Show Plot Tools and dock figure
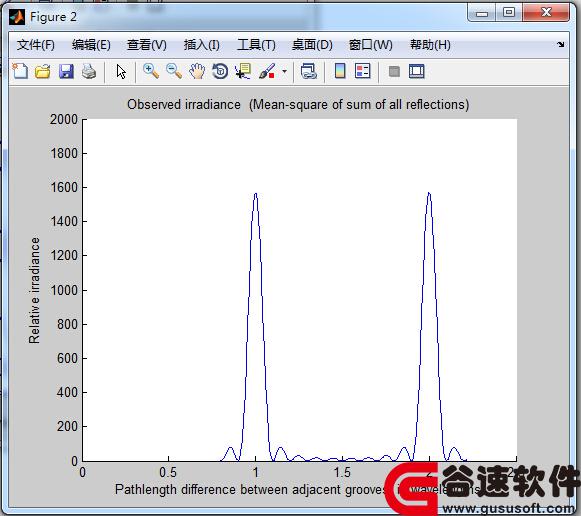This screenshot has width=581, height=516. click(416, 71)
